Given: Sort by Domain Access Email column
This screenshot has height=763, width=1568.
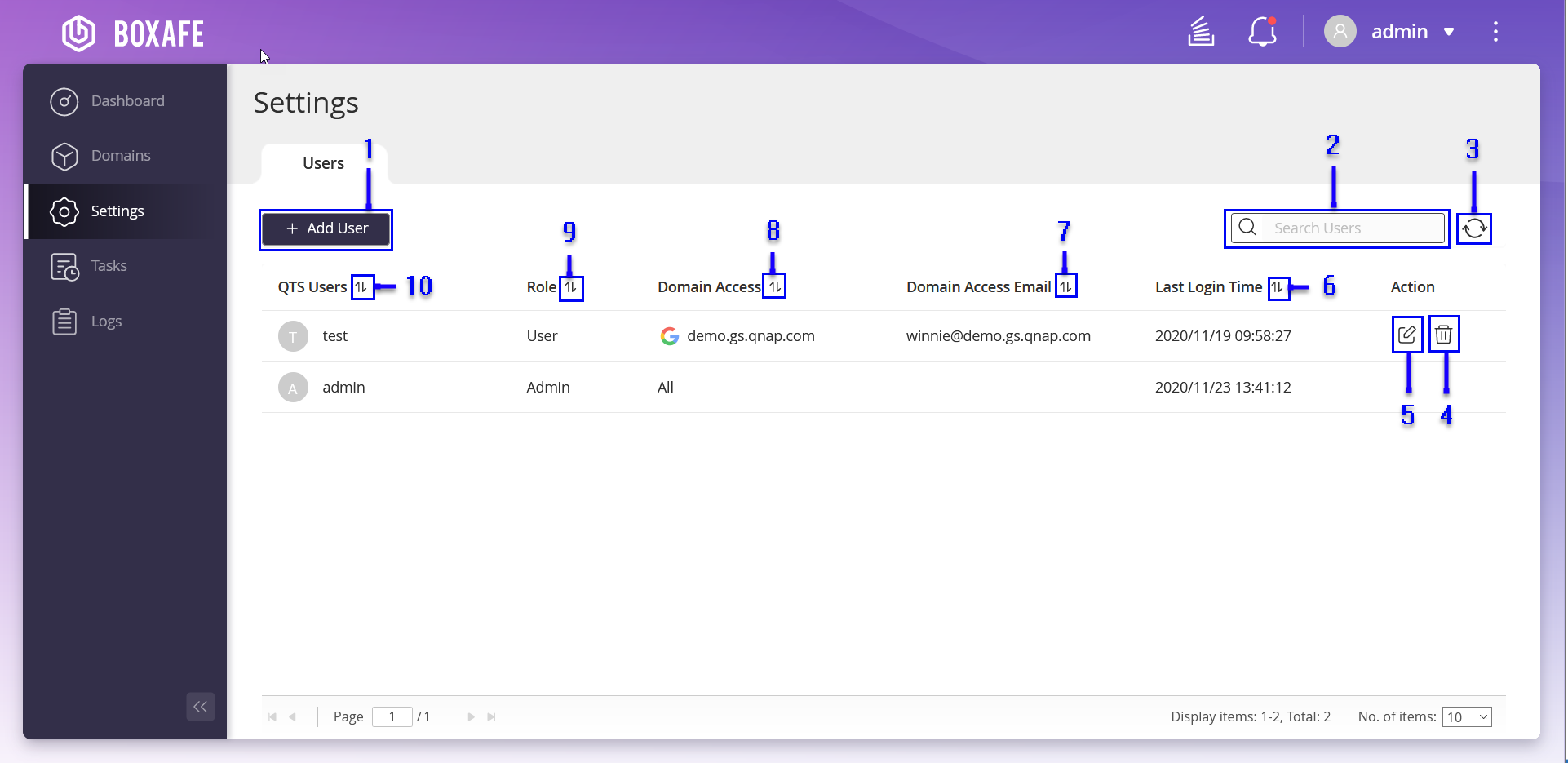Looking at the screenshot, I should click(x=1065, y=287).
